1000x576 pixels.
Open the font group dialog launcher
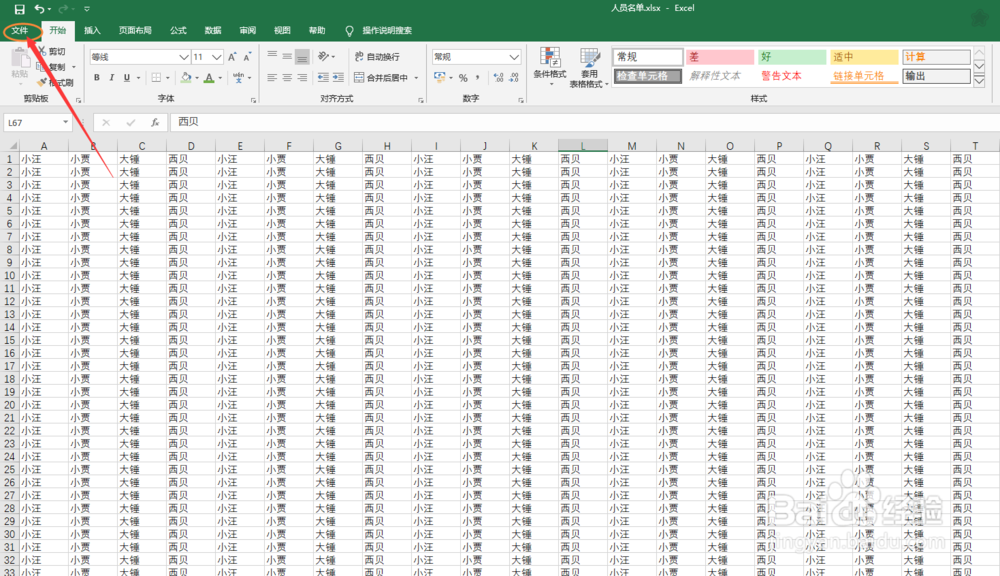(253, 100)
